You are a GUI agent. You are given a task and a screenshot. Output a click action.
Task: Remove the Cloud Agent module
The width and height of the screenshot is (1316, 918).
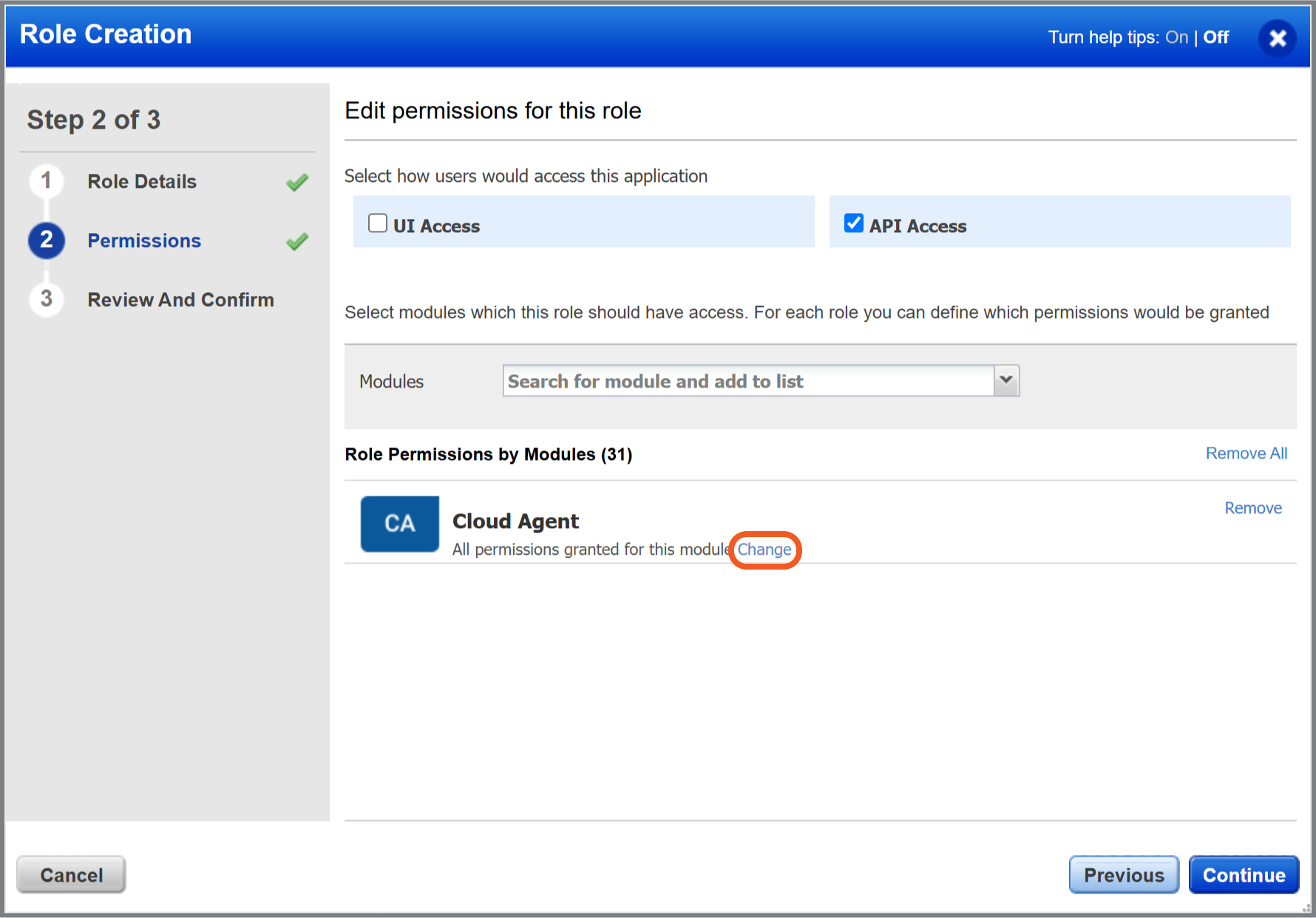pos(1252,508)
